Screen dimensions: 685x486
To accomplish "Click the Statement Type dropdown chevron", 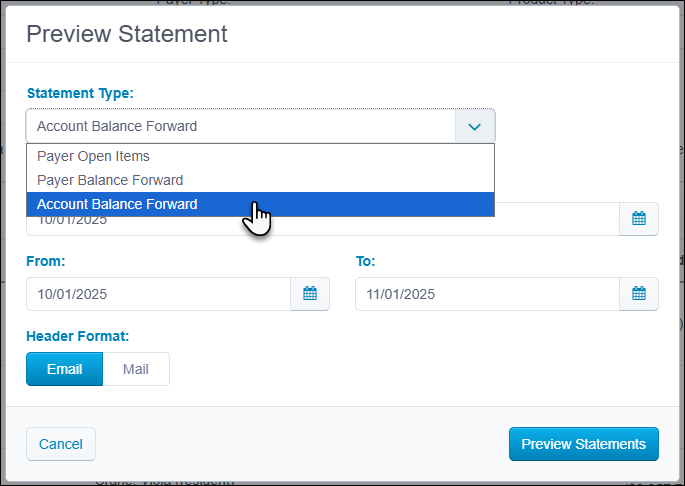I will 475,126.
